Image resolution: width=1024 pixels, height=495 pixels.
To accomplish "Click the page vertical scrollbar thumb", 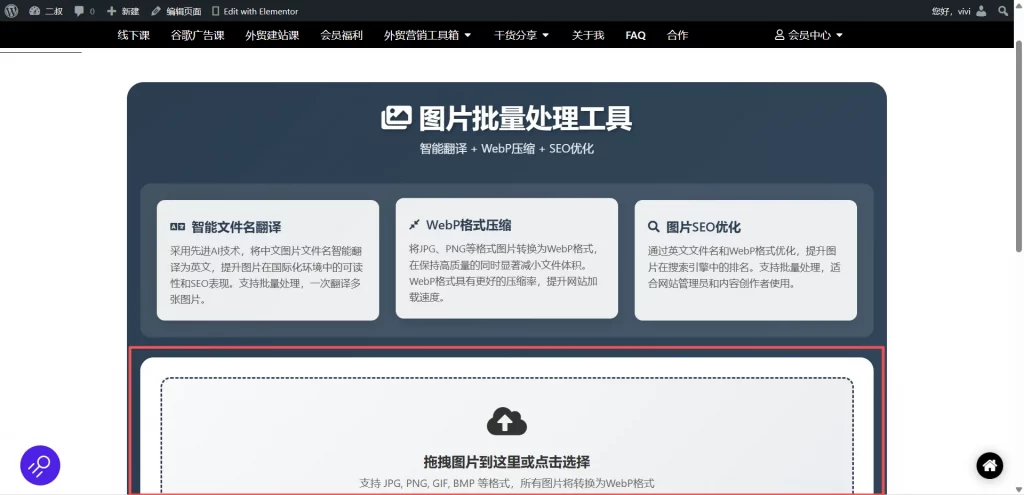I will (x=1019, y=146).
